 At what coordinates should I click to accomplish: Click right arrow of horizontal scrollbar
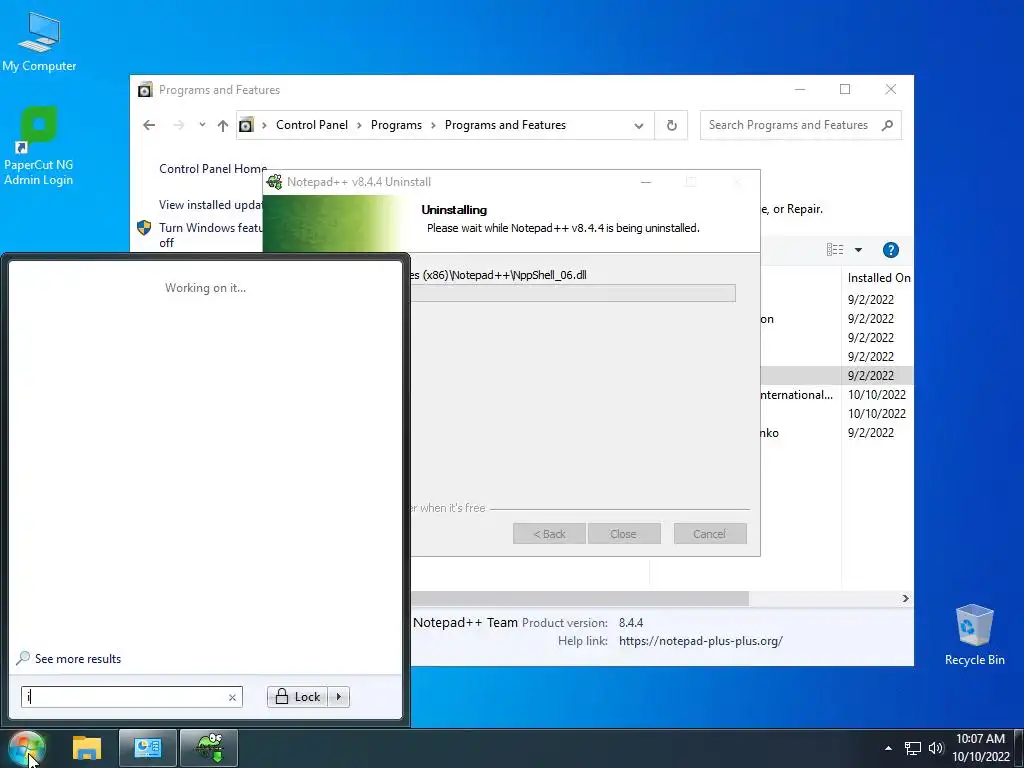(905, 598)
